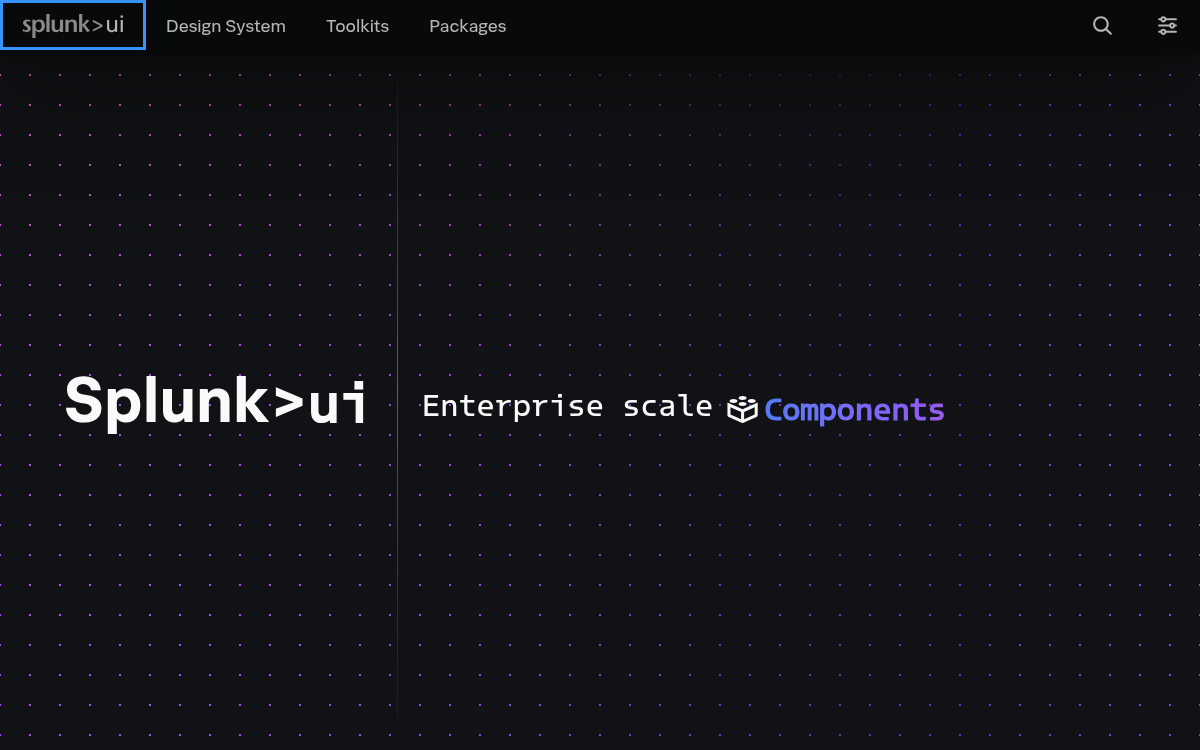The width and height of the screenshot is (1200, 750).
Task: Click the Components gradient text
Action: tap(854, 410)
